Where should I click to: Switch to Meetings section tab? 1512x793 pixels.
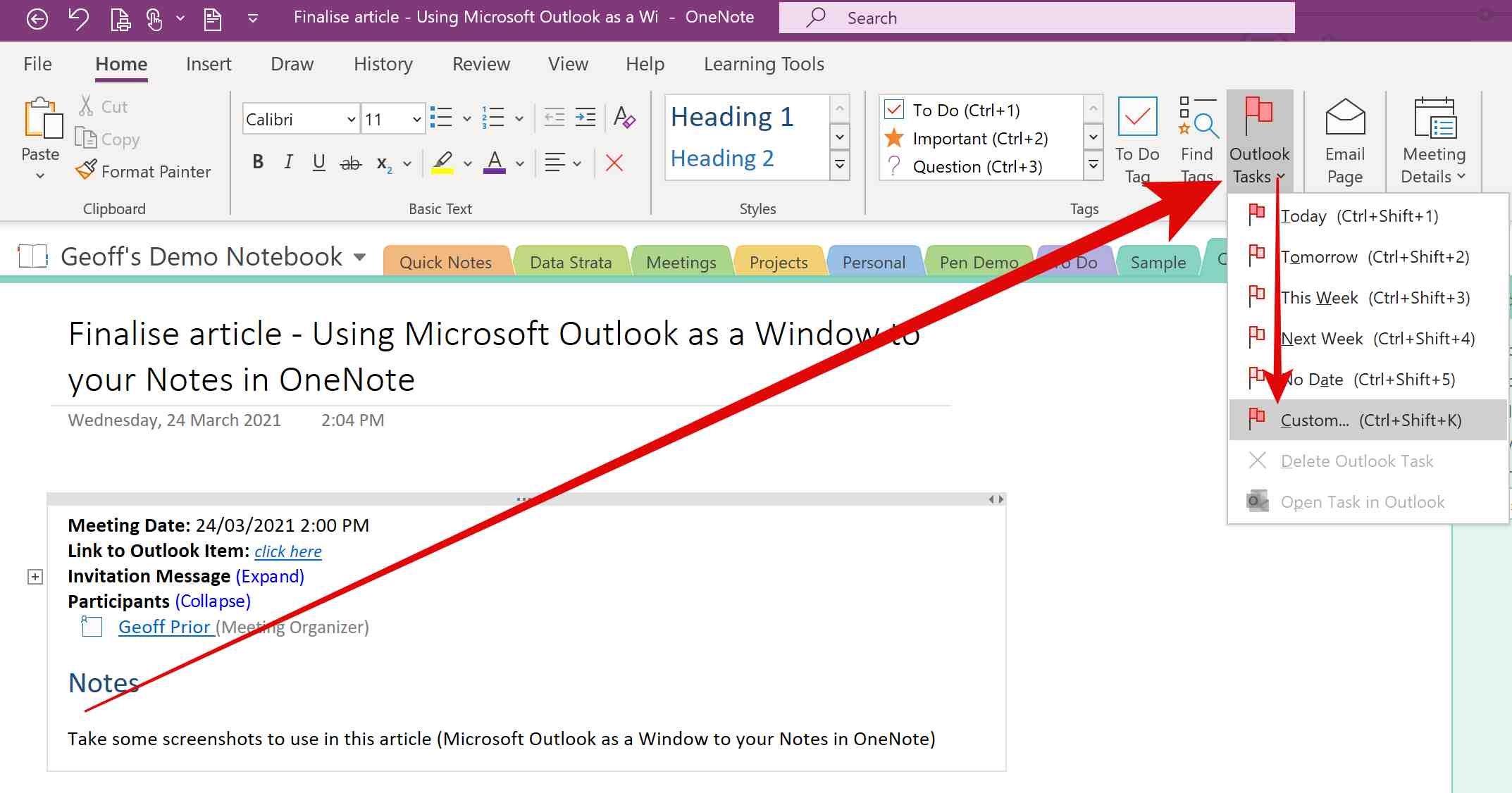681,262
